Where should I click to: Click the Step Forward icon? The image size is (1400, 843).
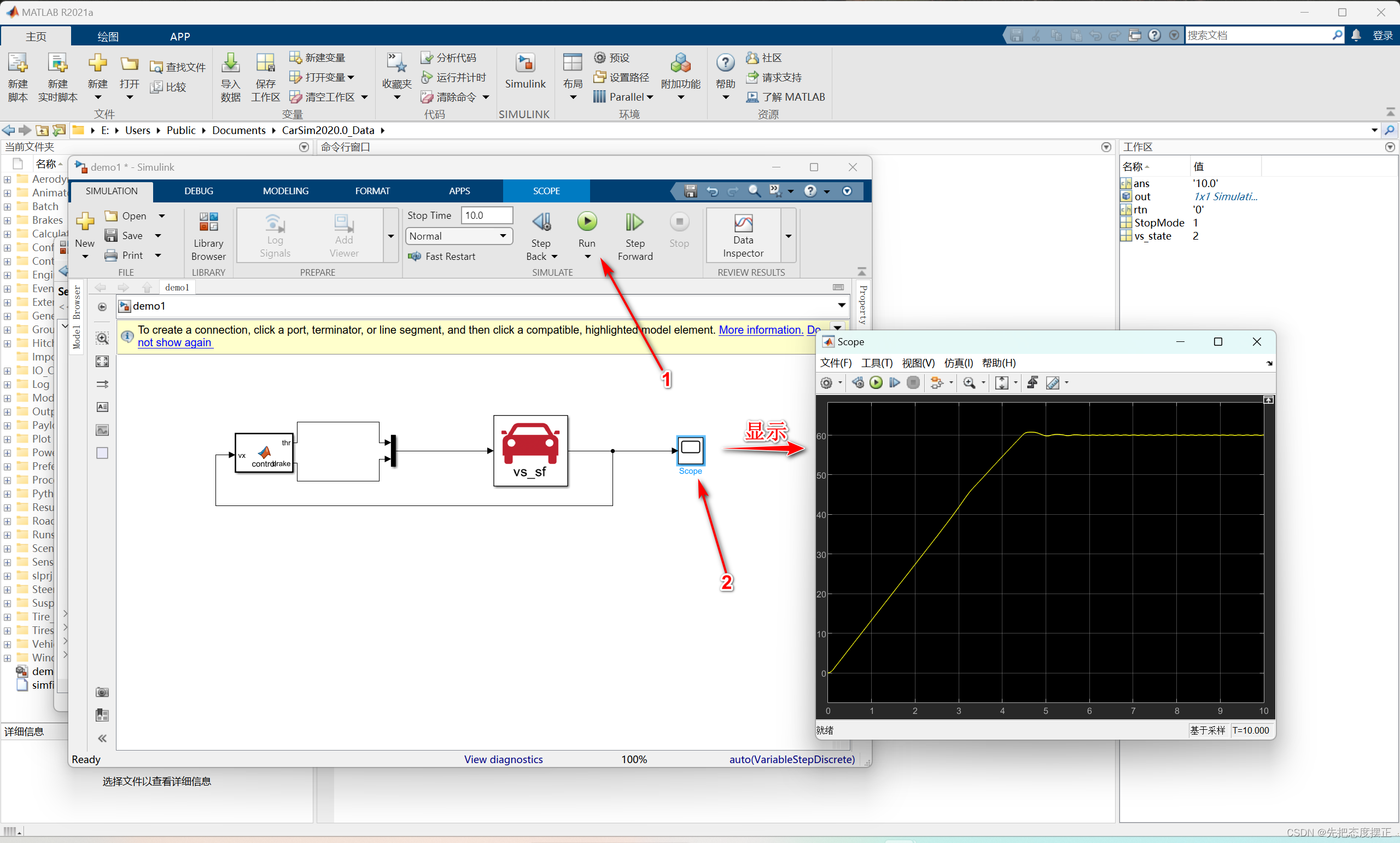point(634,222)
